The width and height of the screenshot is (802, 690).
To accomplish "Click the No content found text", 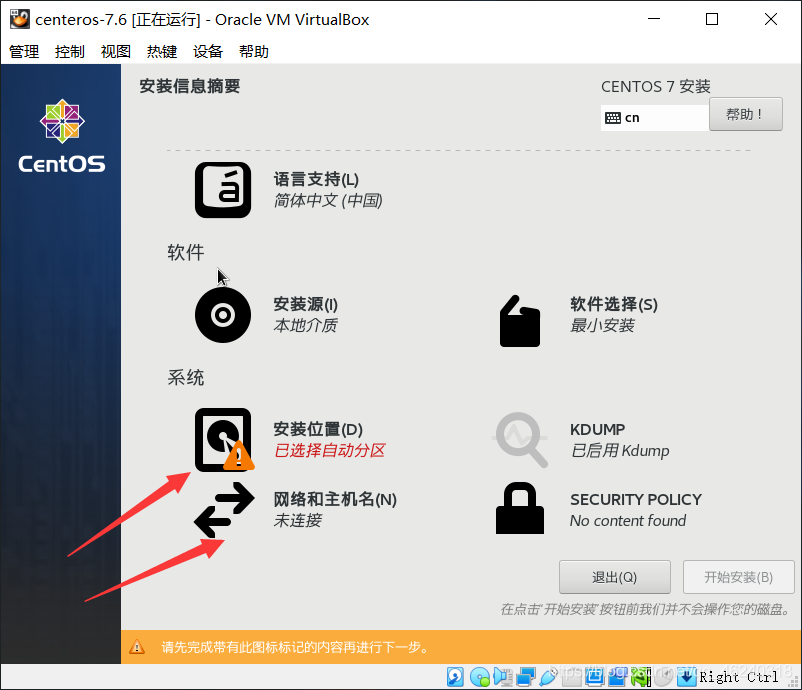I will pyautogui.click(x=628, y=521).
